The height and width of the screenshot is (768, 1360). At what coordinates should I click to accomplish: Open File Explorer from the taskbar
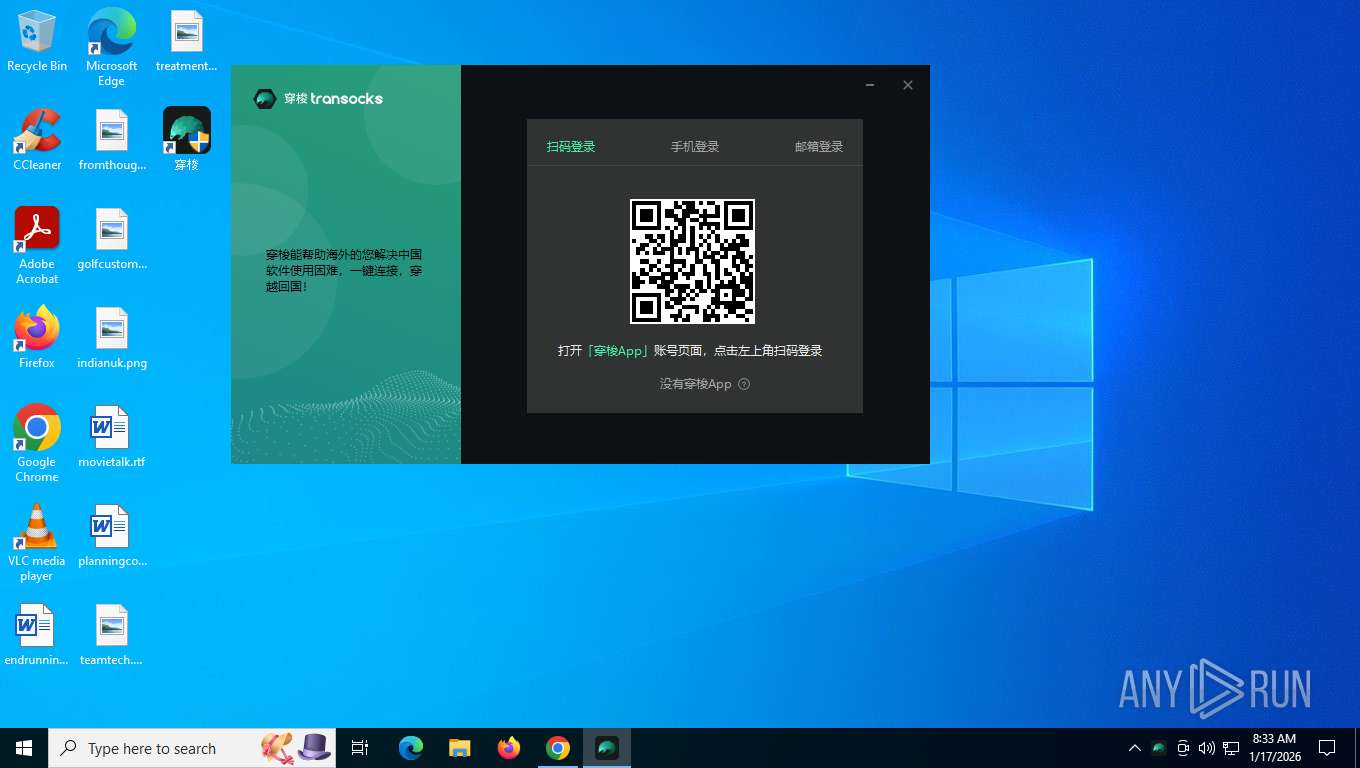[x=460, y=748]
